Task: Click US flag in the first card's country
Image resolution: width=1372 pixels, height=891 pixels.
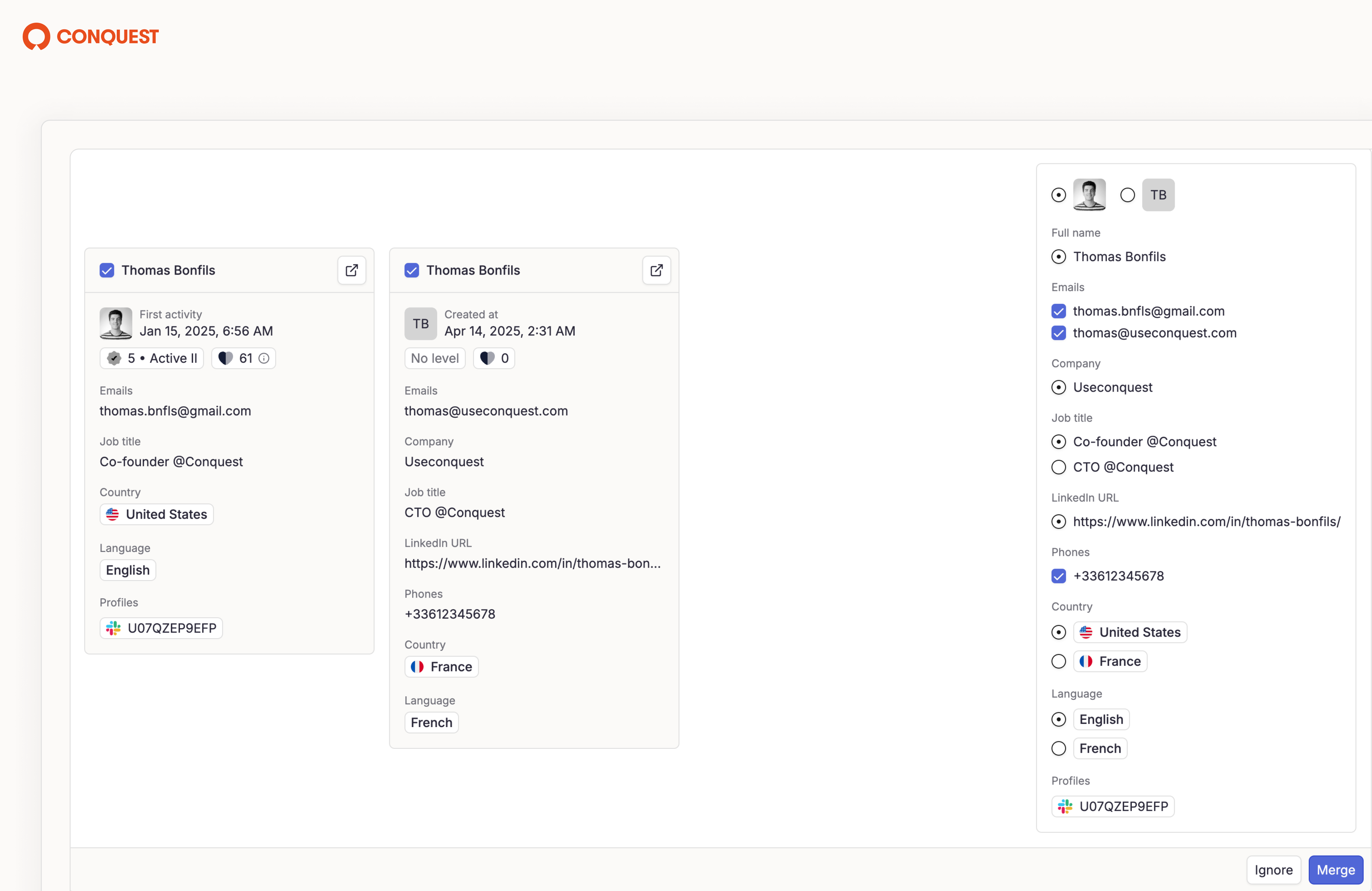Action: [x=113, y=514]
